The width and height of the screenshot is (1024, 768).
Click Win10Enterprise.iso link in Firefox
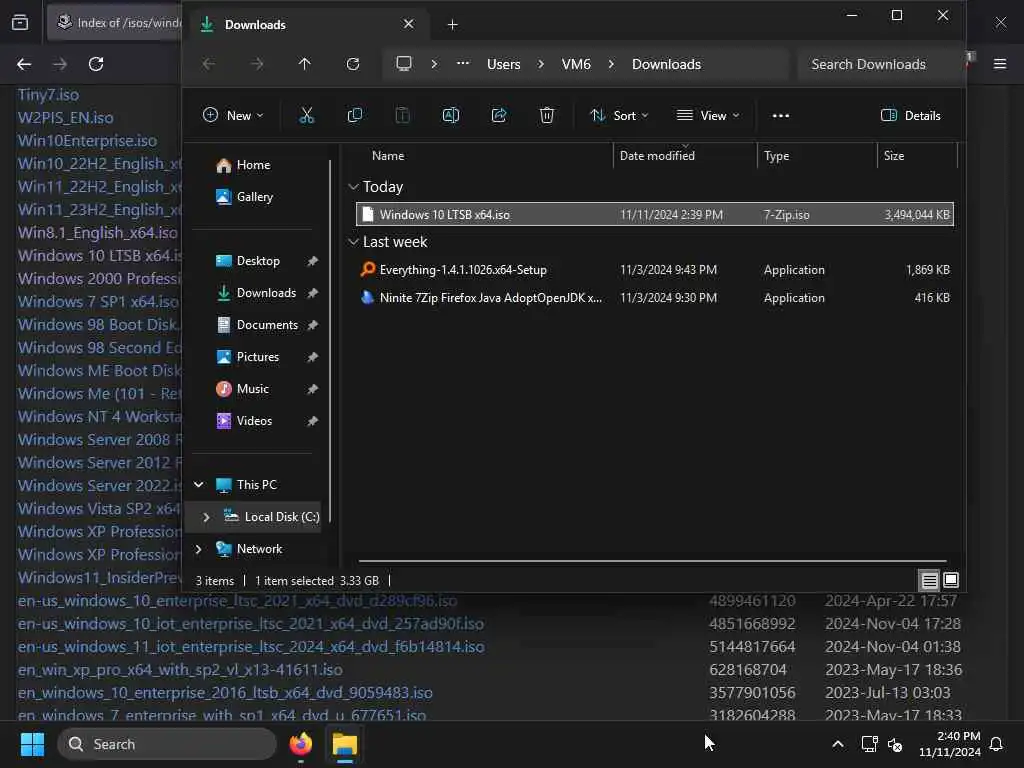coord(88,140)
